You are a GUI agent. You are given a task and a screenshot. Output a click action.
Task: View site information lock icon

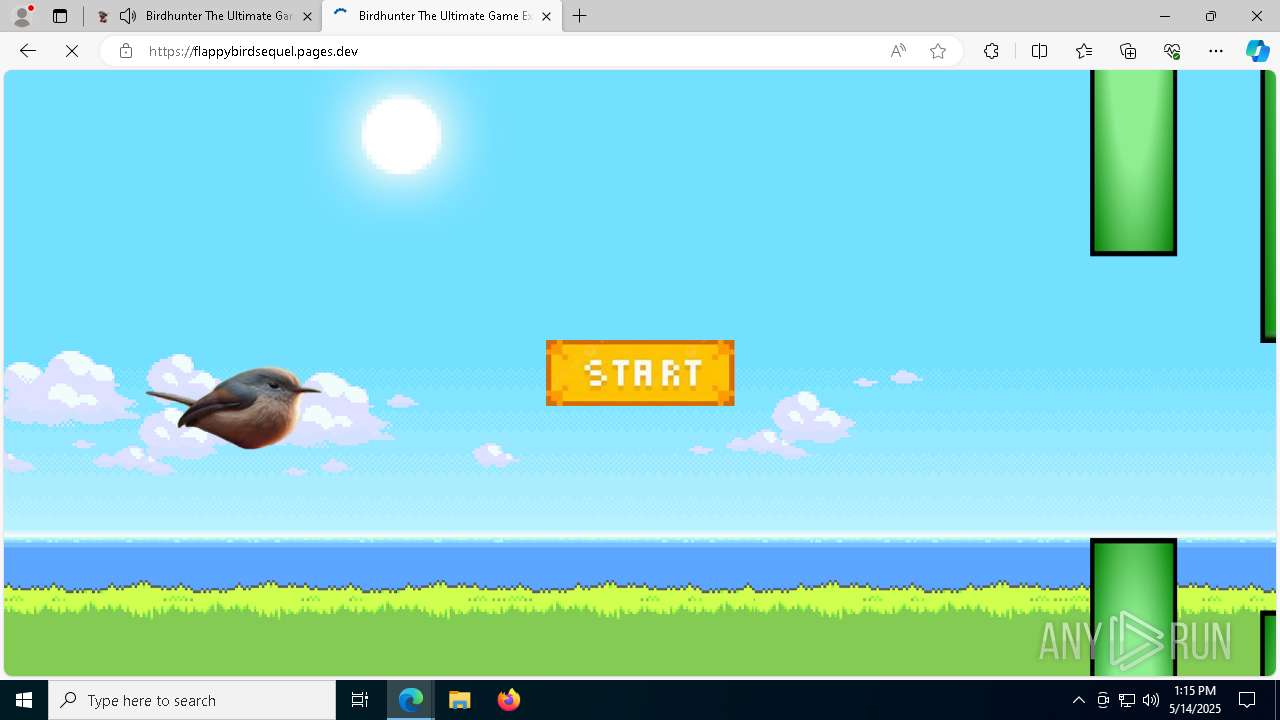(x=125, y=51)
